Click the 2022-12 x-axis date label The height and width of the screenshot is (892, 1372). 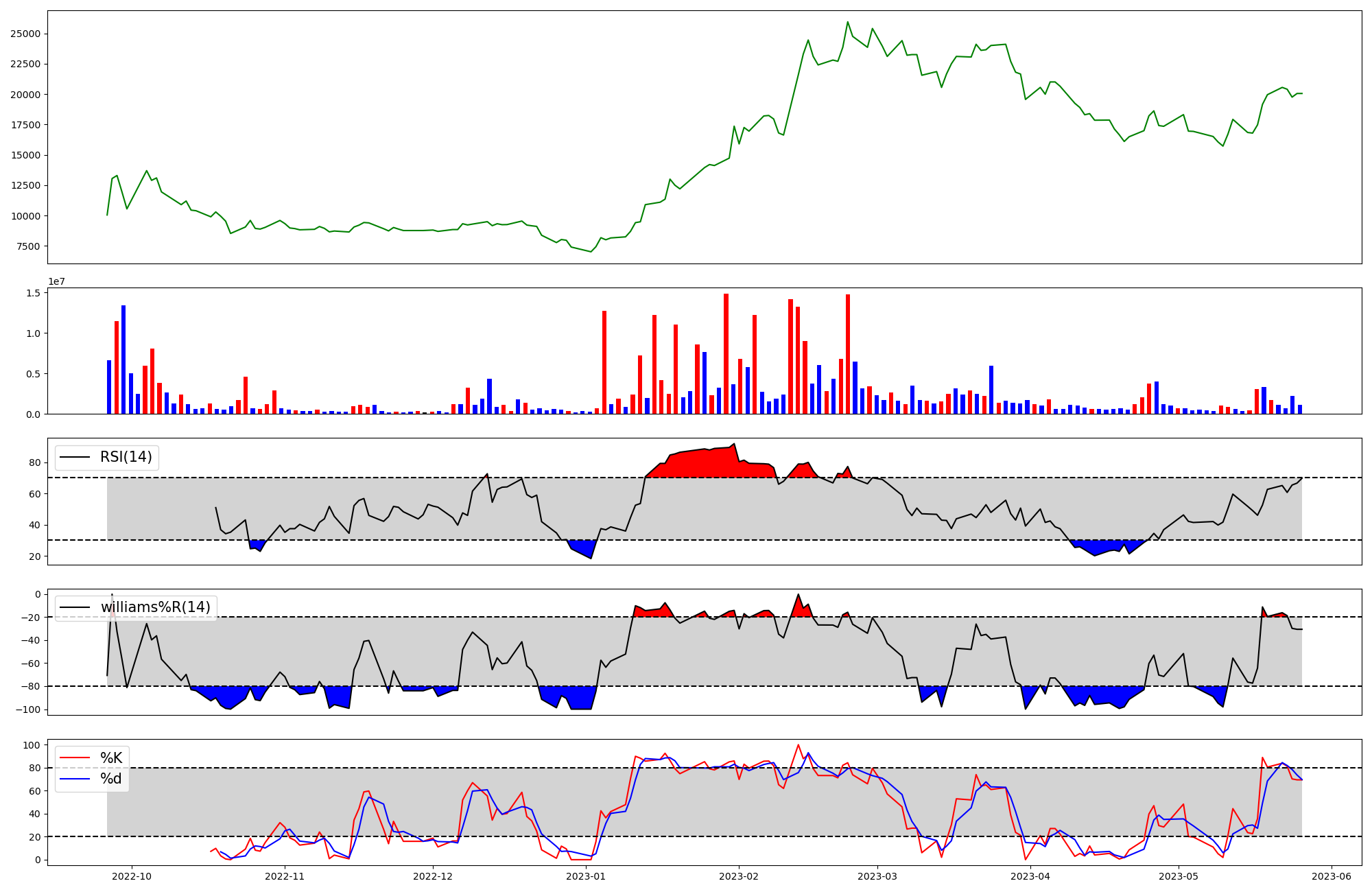(x=434, y=876)
